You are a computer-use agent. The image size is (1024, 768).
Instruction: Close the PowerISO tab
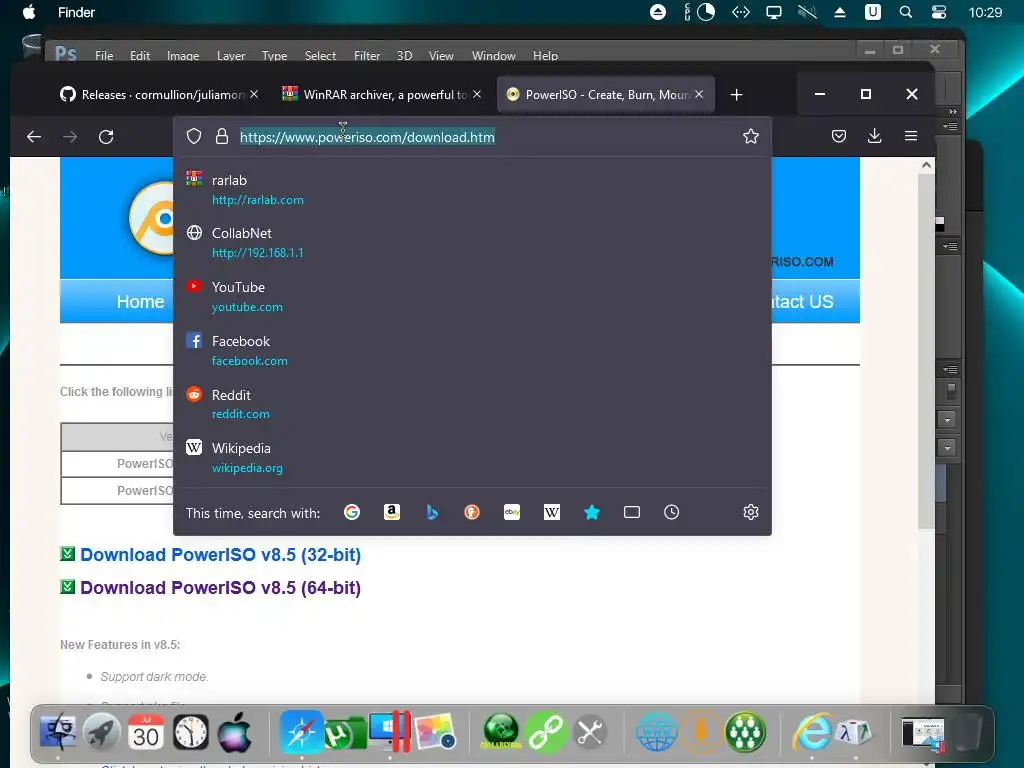(699, 95)
